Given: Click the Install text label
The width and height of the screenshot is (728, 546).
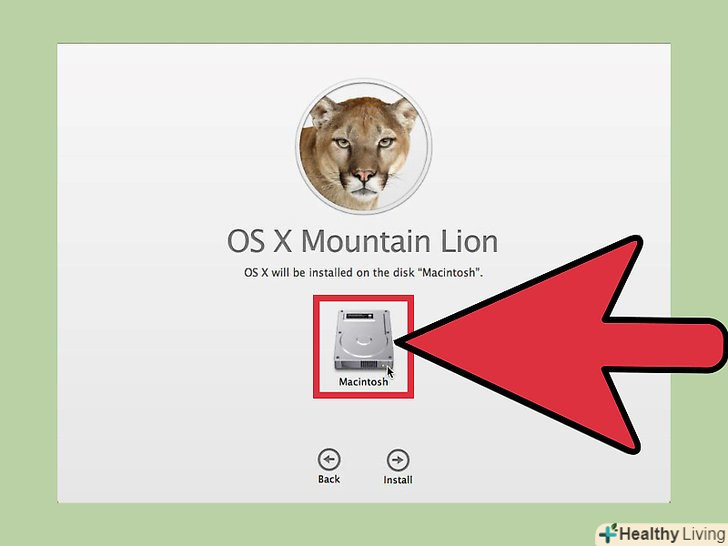Looking at the screenshot, I should (398, 480).
